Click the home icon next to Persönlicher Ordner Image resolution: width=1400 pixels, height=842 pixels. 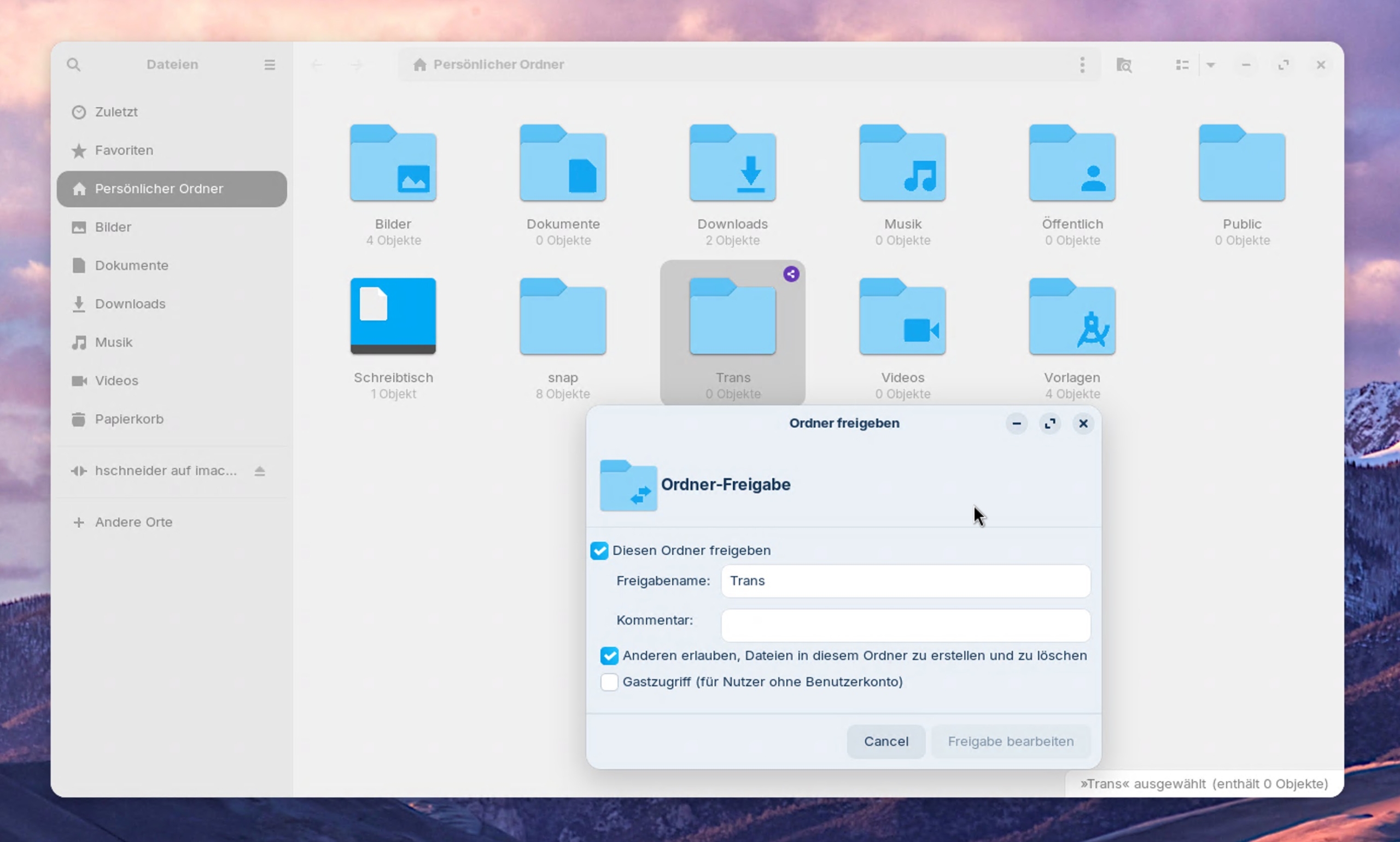(420, 64)
